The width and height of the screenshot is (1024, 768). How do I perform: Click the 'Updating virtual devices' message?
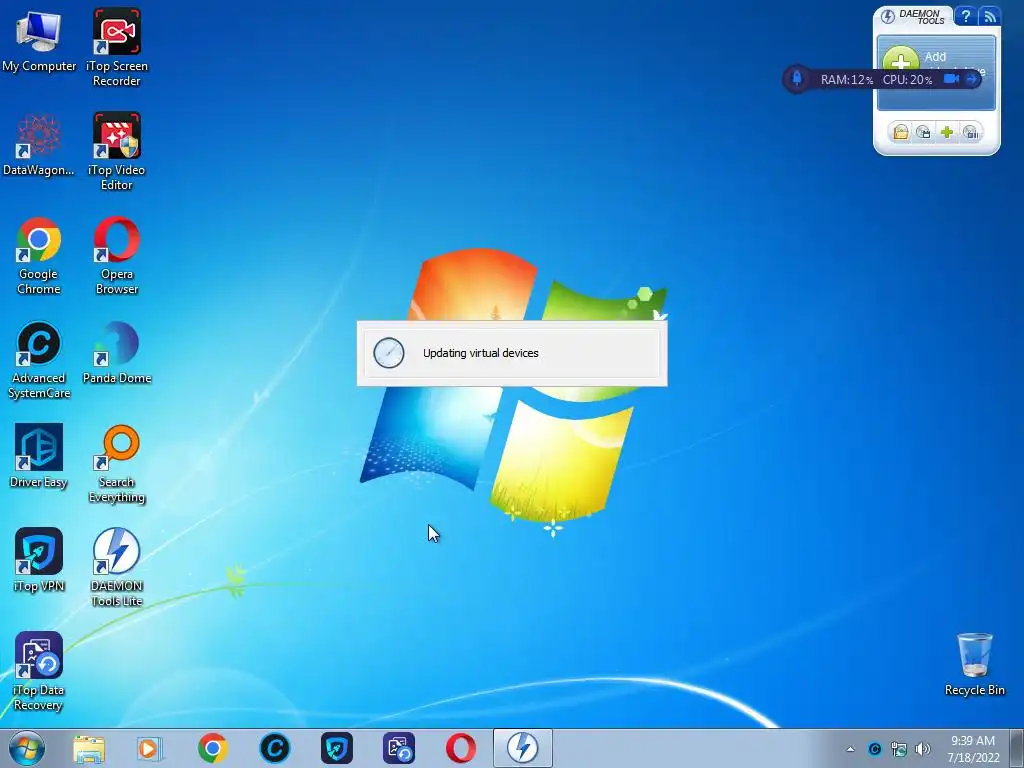click(481, 353)
